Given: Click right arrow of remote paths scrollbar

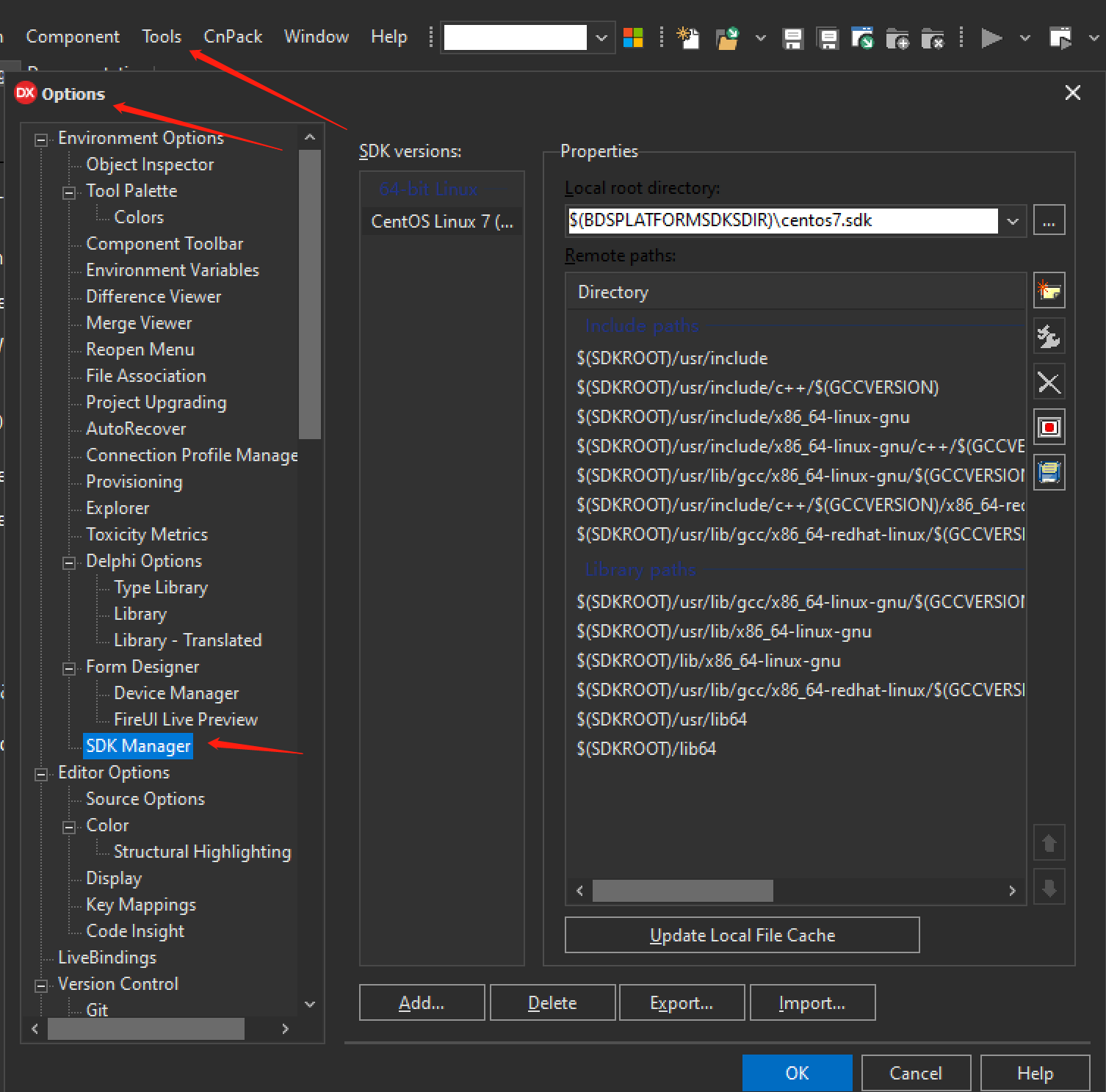Looking at the screenshot, I should 1012,891.
